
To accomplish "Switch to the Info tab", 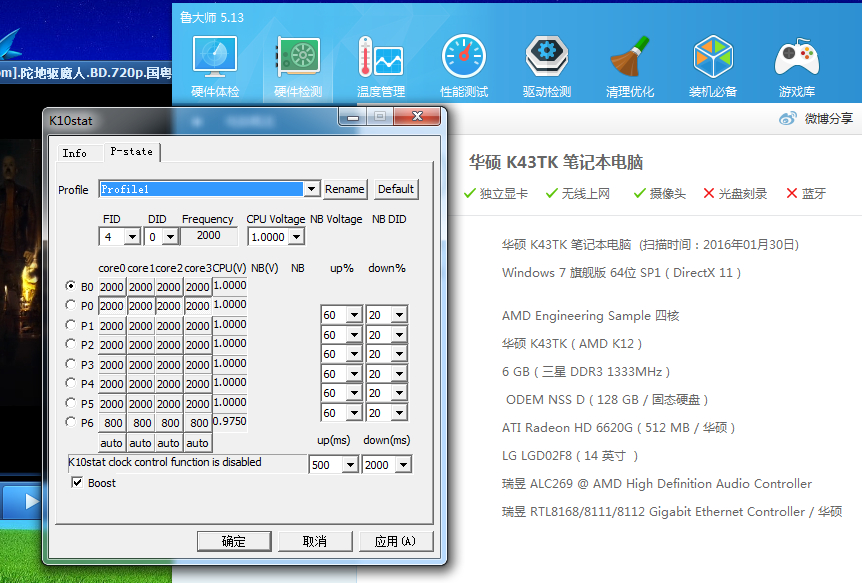I will pos(74,153).
